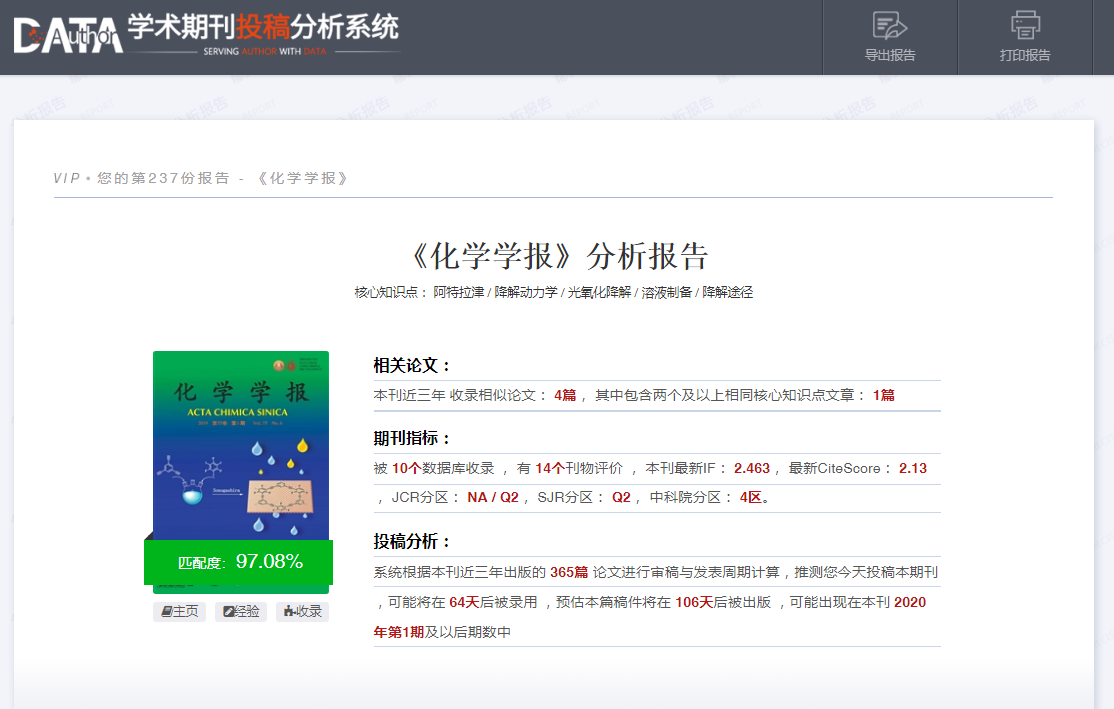Select the 光氧化降解 knowledge point

pyautogui.click(x=599, y=292)
